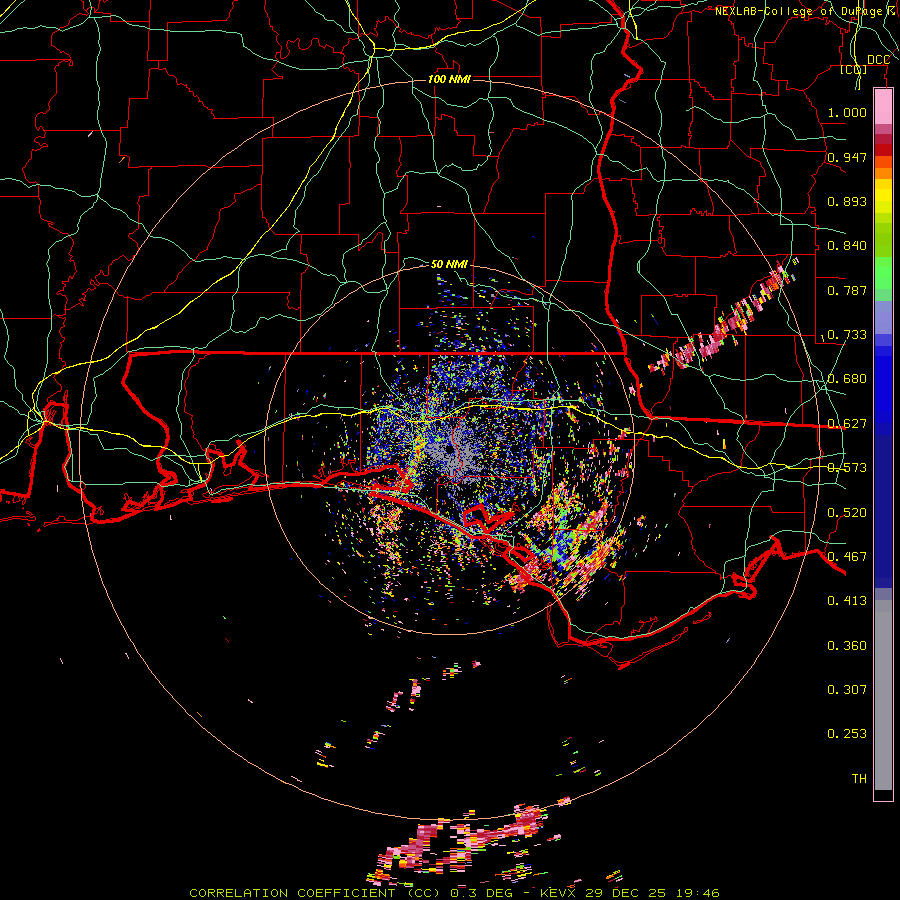This screenshot has width=900, height=900.
Task: Click the TH threshold label on the scale
Action: (859, 779)
